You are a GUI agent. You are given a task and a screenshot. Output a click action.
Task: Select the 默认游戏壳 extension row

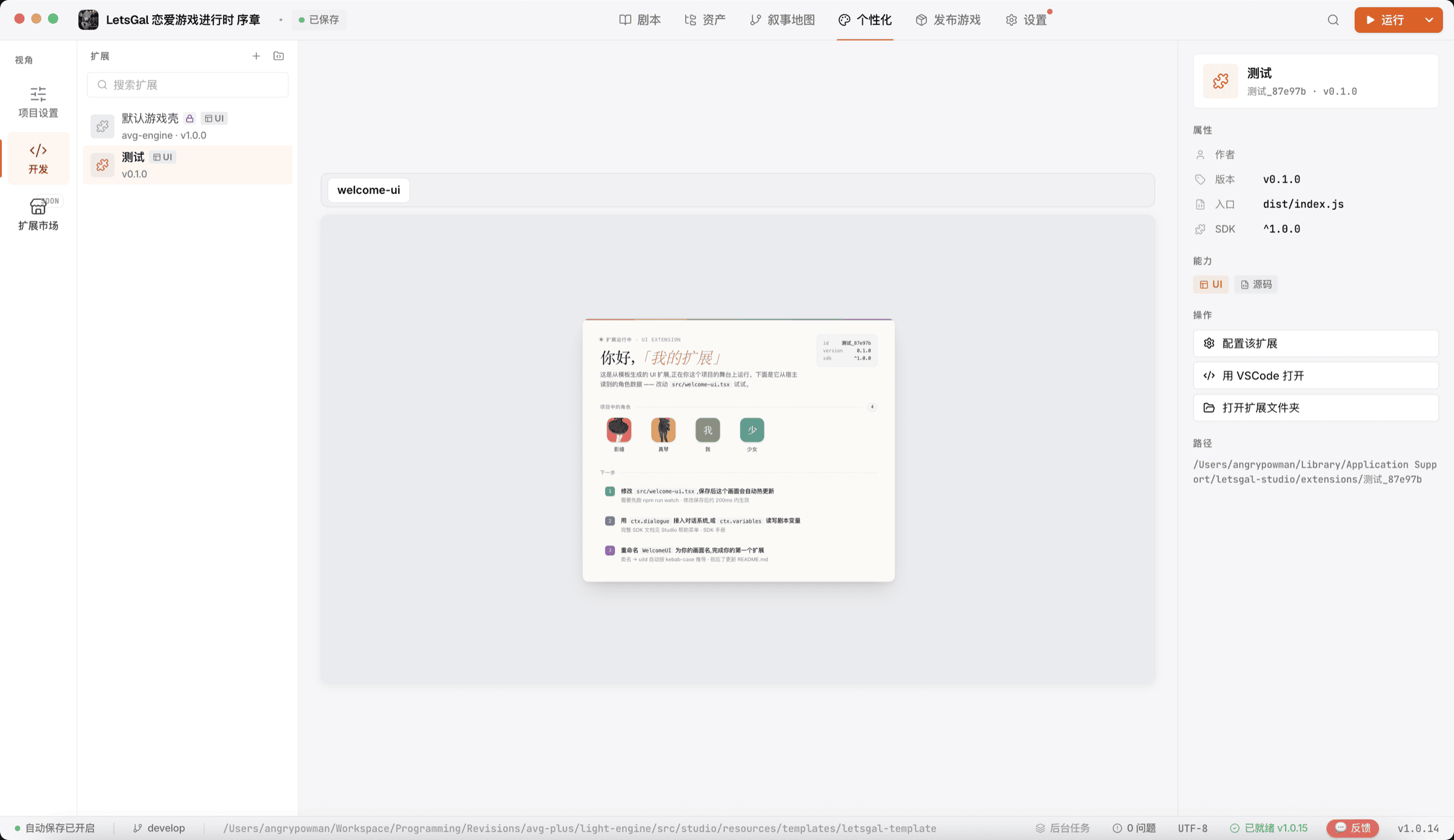click(188, 126)
